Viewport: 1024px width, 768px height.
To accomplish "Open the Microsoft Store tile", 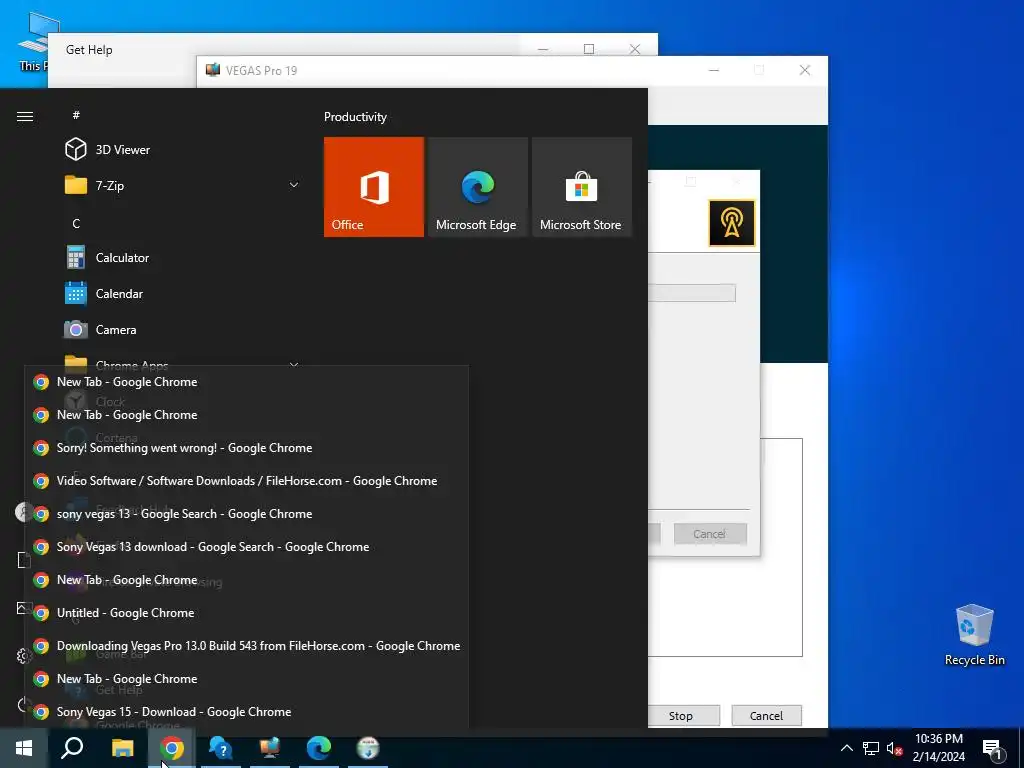I will point(582,187).
